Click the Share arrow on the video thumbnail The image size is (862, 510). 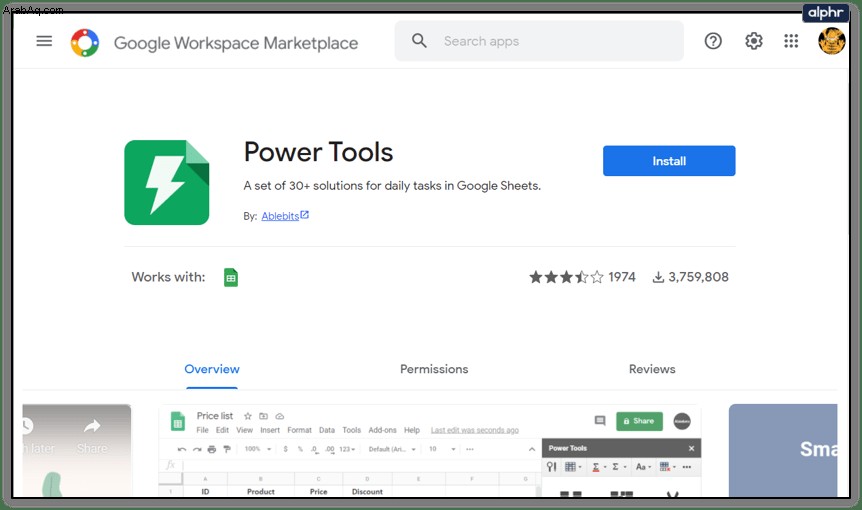pos(92,426)
